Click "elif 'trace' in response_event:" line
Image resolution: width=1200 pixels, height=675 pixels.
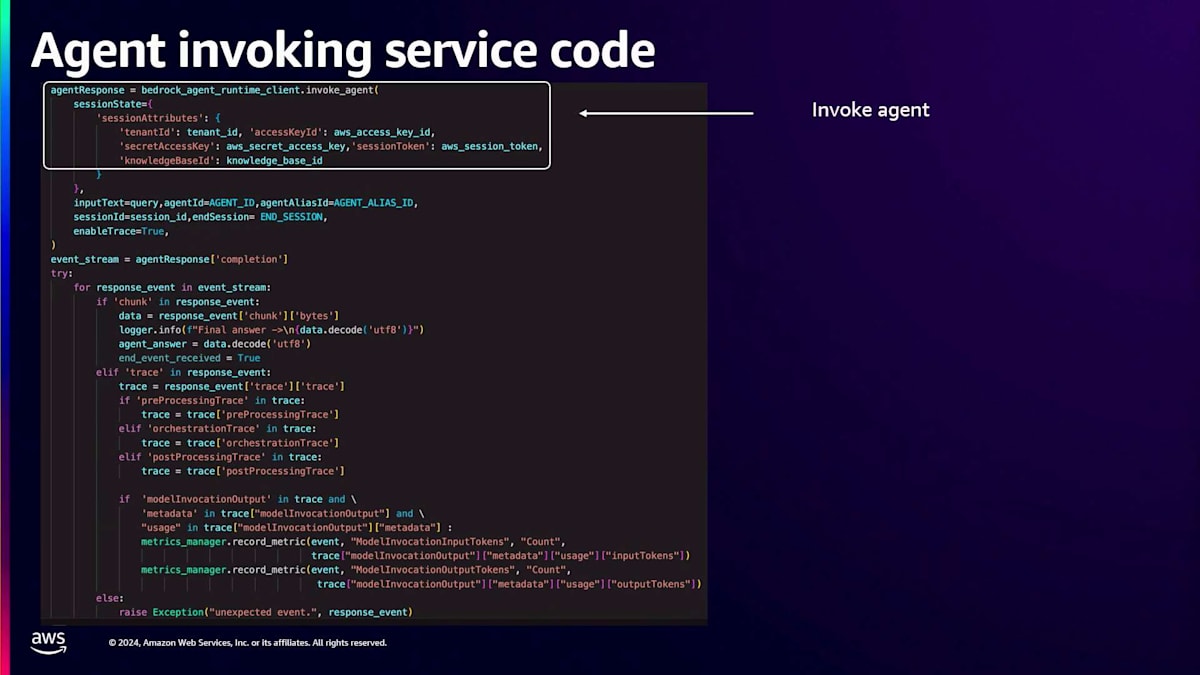point(183,372)
